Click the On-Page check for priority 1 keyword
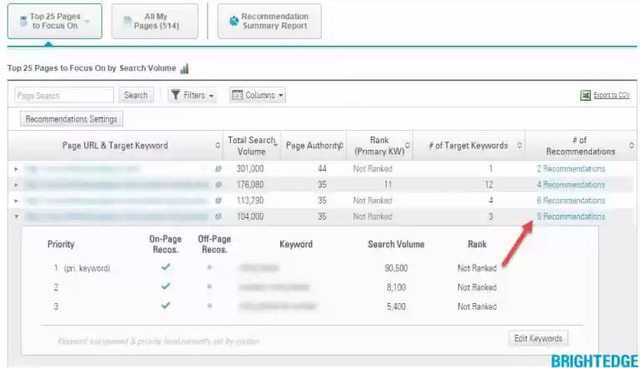Screen dimensions: 640x368 pyautogui.click(x=165, y=267)
